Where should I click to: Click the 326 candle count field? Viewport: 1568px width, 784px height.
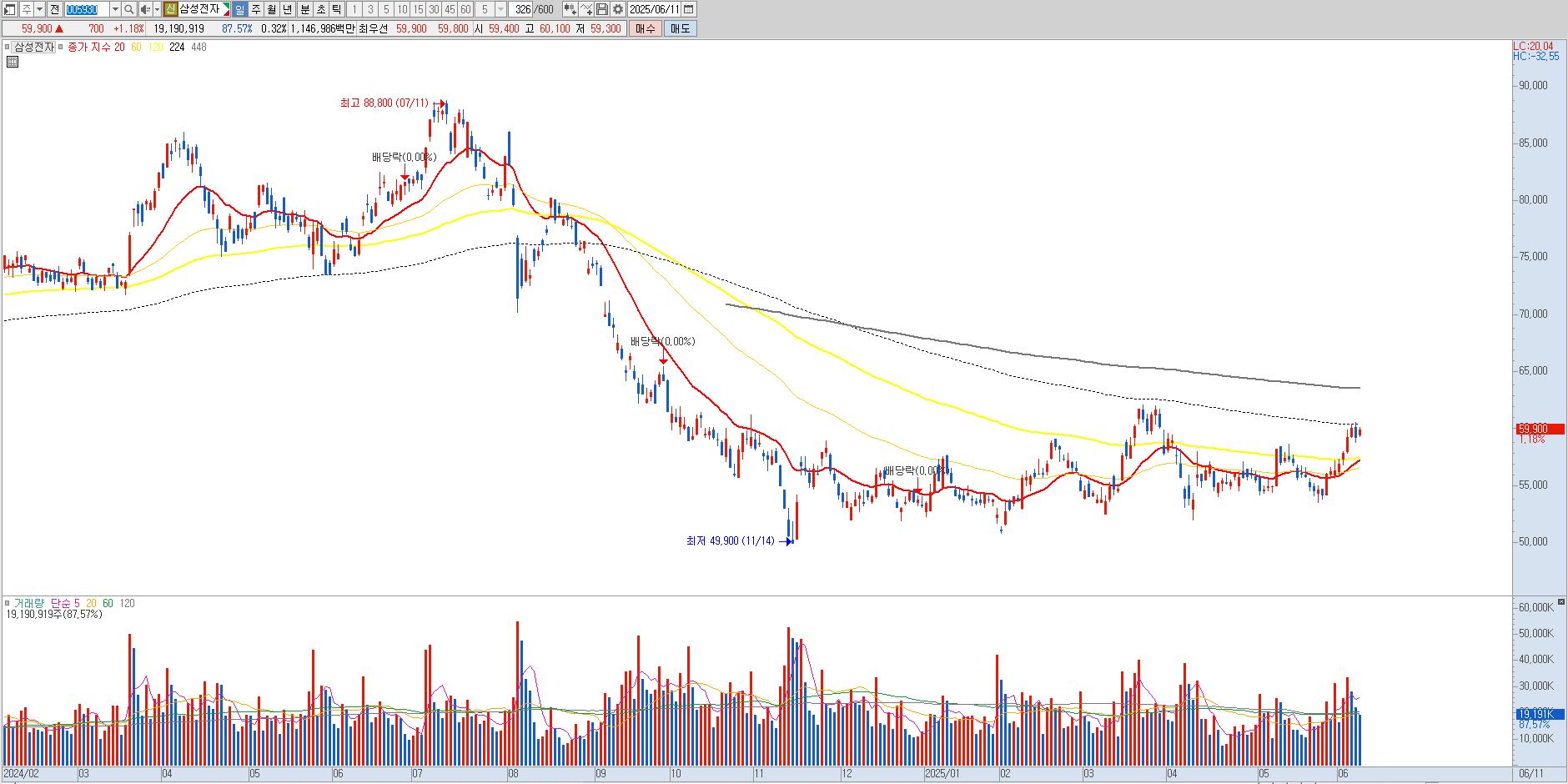point(522,9)
